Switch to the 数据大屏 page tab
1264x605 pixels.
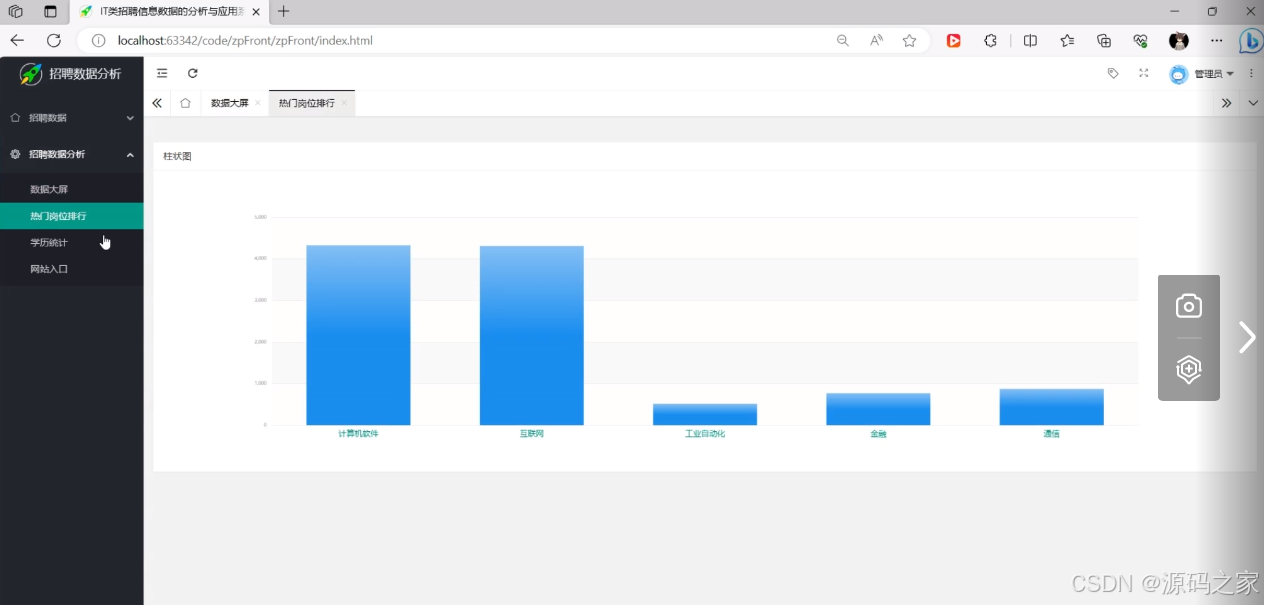(x=230, y=103)
